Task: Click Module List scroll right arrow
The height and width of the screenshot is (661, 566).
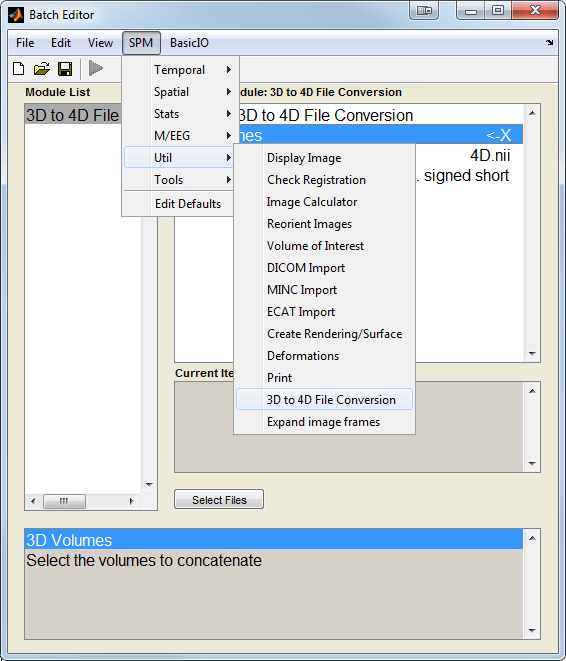Action: [131, 501]
